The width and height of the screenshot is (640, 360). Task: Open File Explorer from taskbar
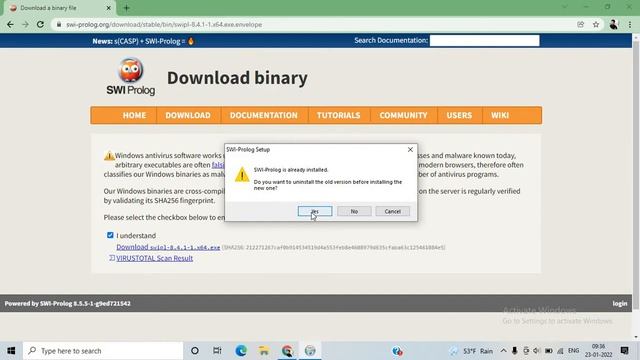point(264,351)
